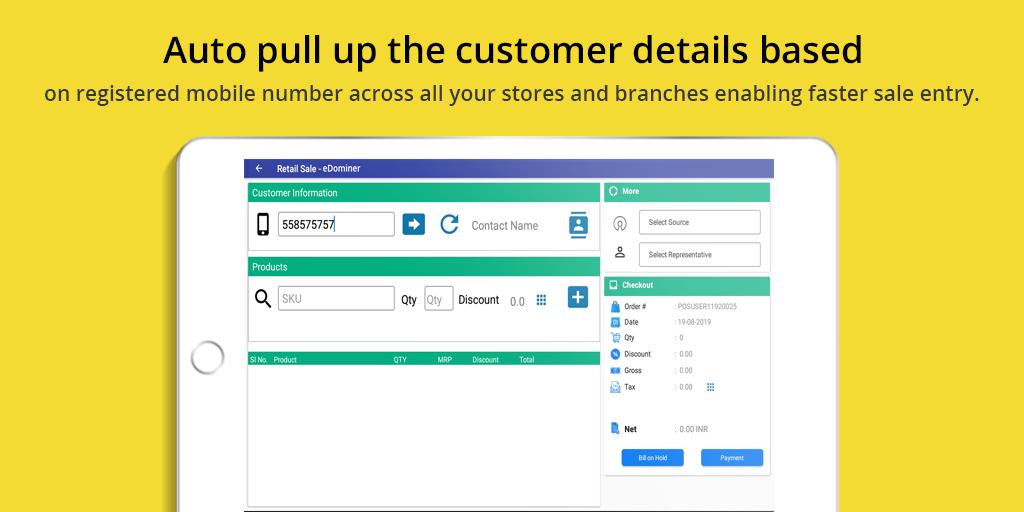1024x512 pixels.
Task: Click the MRP column header
Action: 445,360
